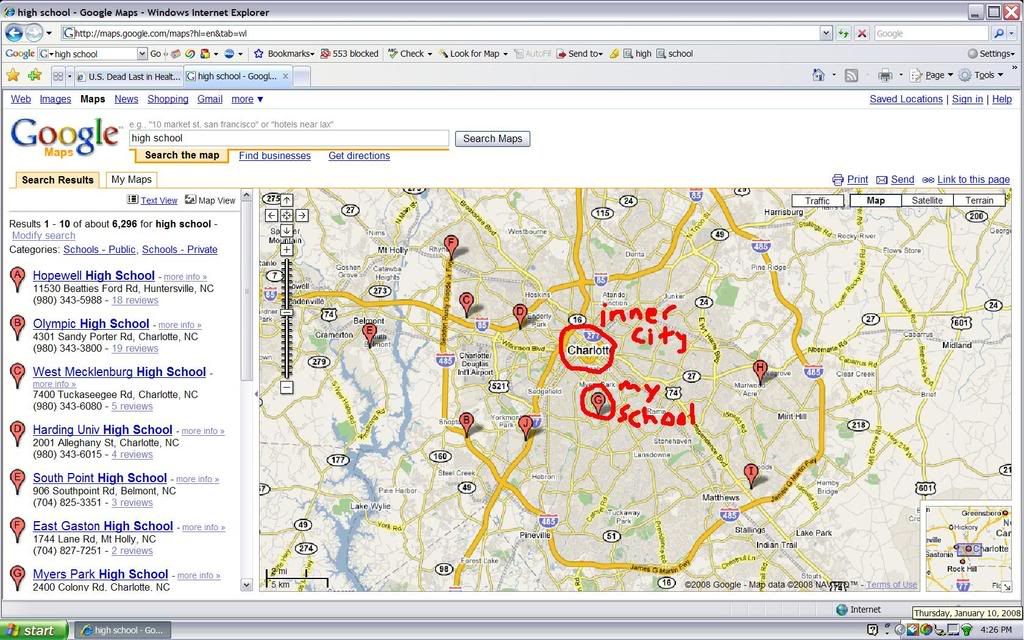Switch to the My Maps tab
This screenshot has height=640, width=1024.
131,180
